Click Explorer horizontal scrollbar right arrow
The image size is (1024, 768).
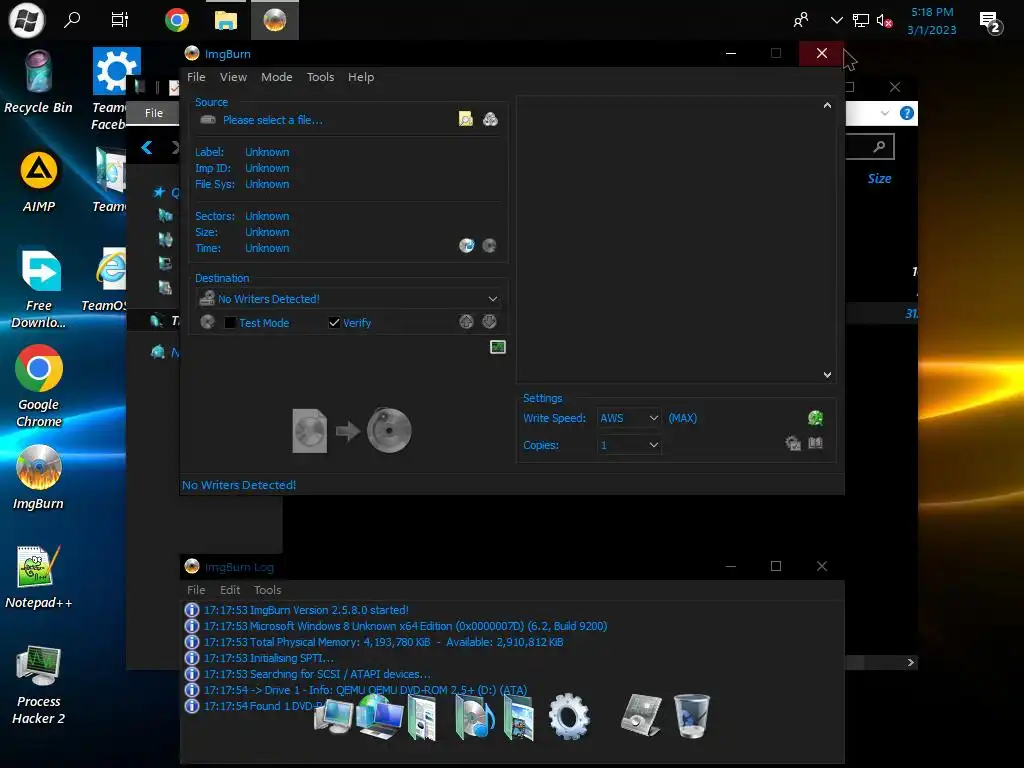(910, 662)
